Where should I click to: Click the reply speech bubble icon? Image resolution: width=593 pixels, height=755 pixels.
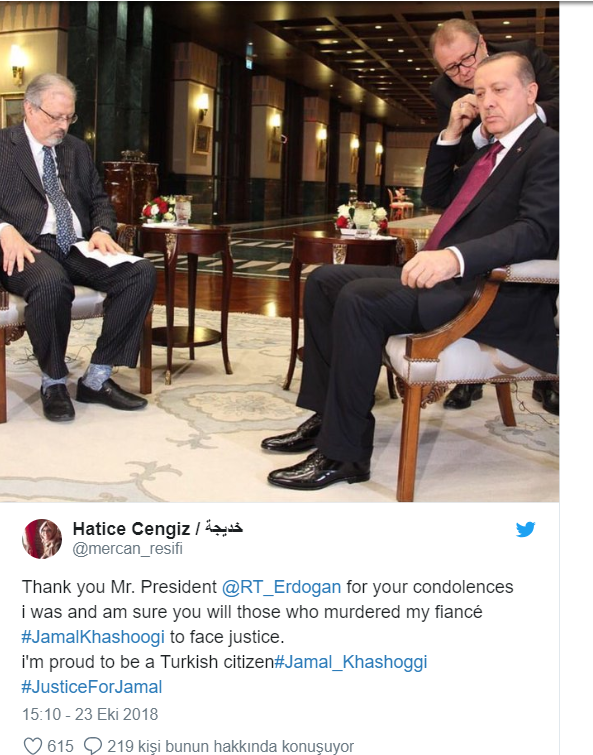[92, 746]
